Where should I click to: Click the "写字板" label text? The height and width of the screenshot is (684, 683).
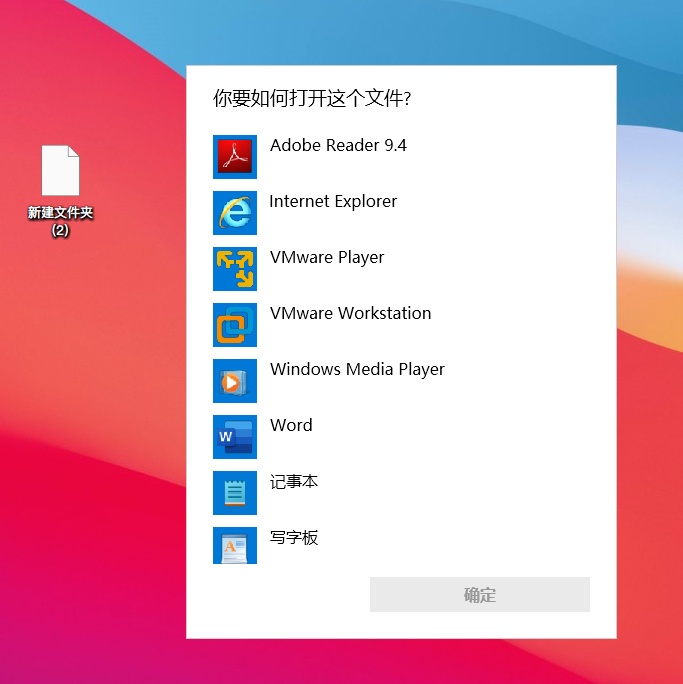294,537
